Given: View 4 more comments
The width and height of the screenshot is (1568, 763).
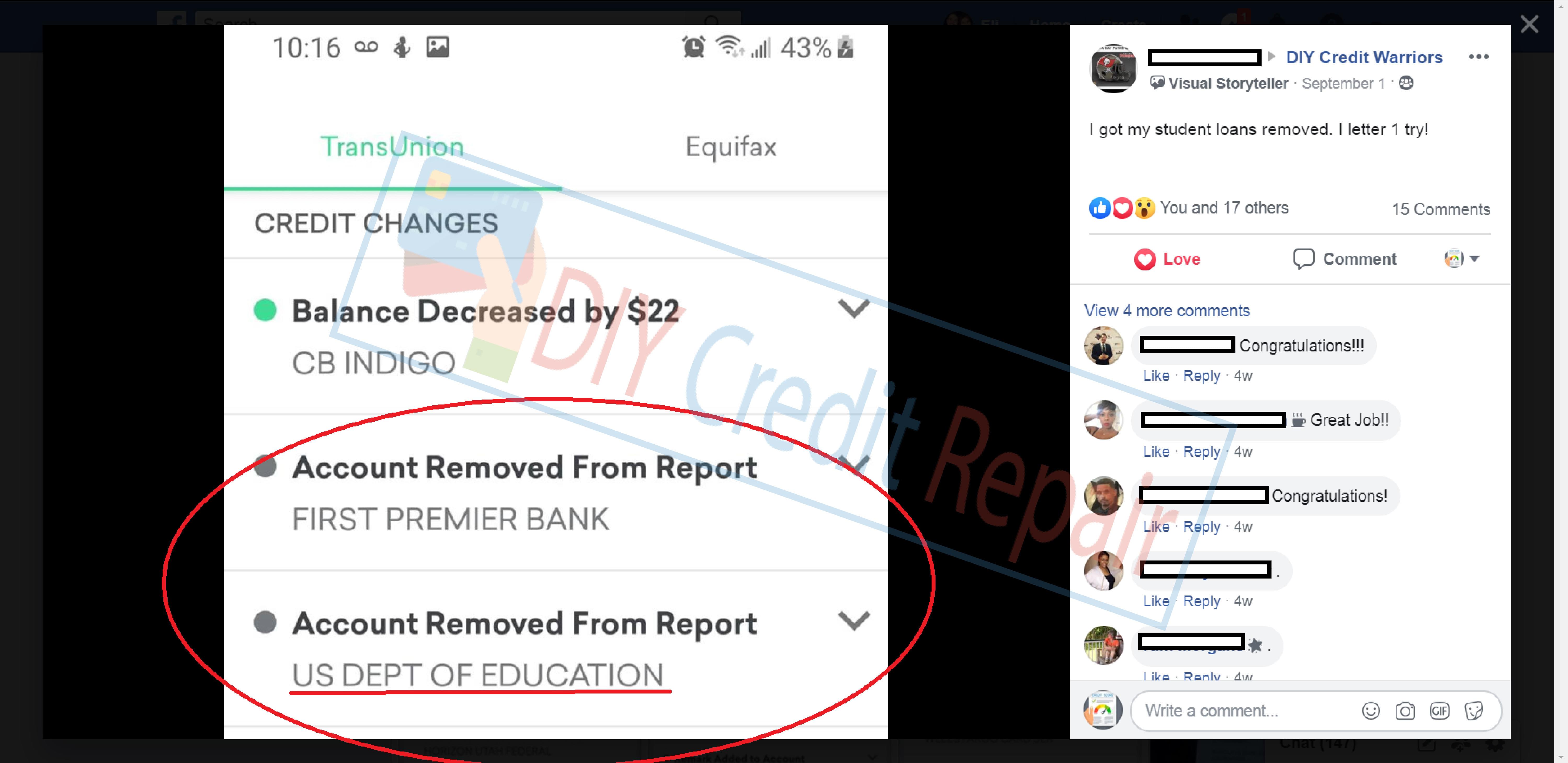Looking at the screenshot, I should point(1166,310).
